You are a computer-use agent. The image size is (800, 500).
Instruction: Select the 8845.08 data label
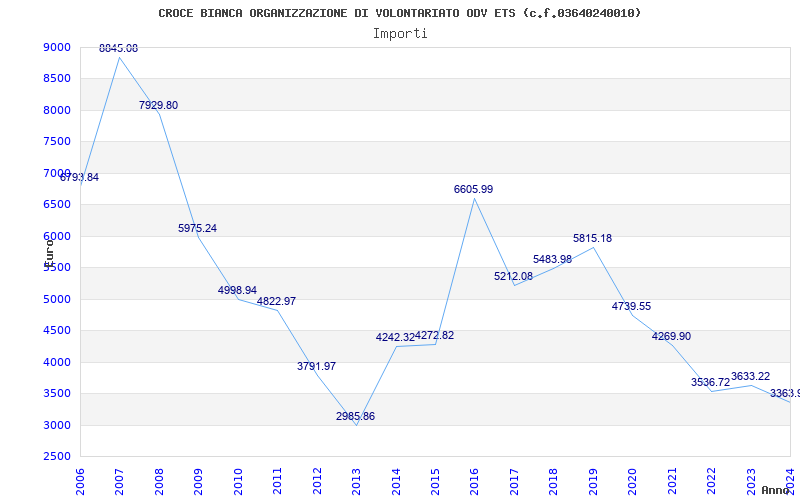coord(118,48)
